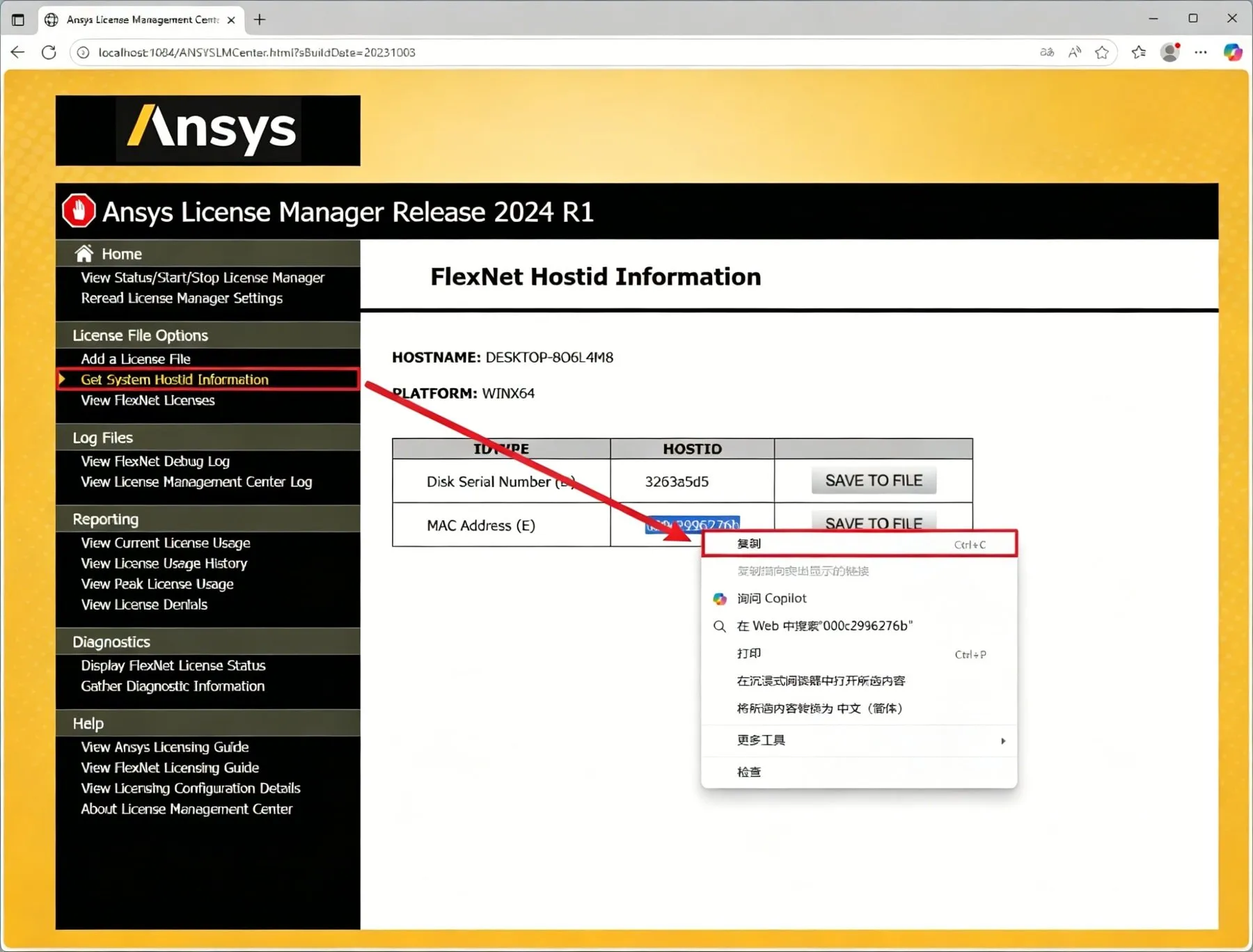Launch the Copilot sidebar icon

point(1233,52)
